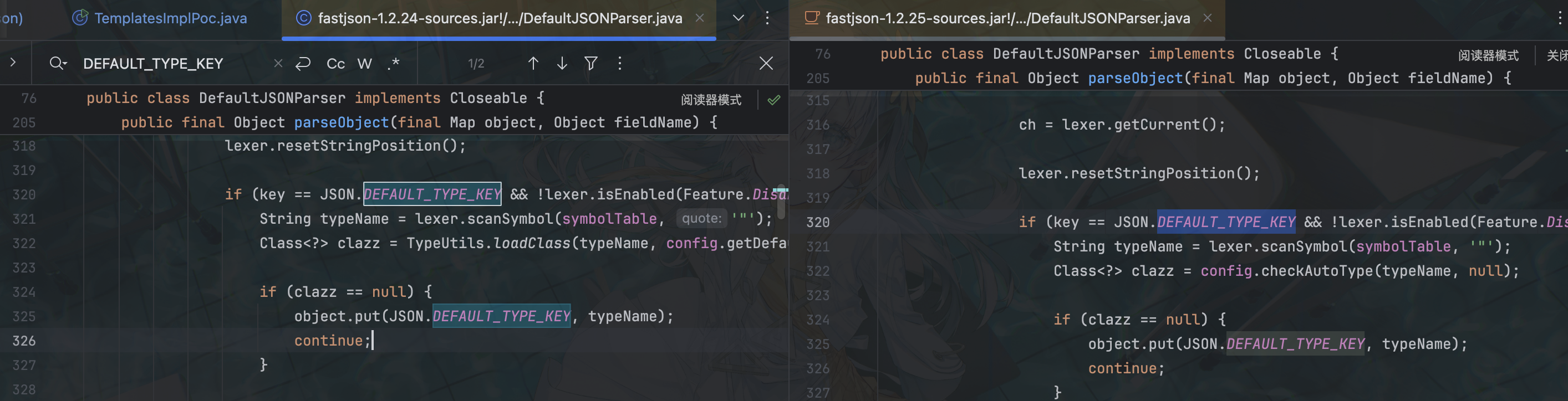Open search history dropdown magnifier
The image size is (1568, 401).
click(x=58, y=63)
